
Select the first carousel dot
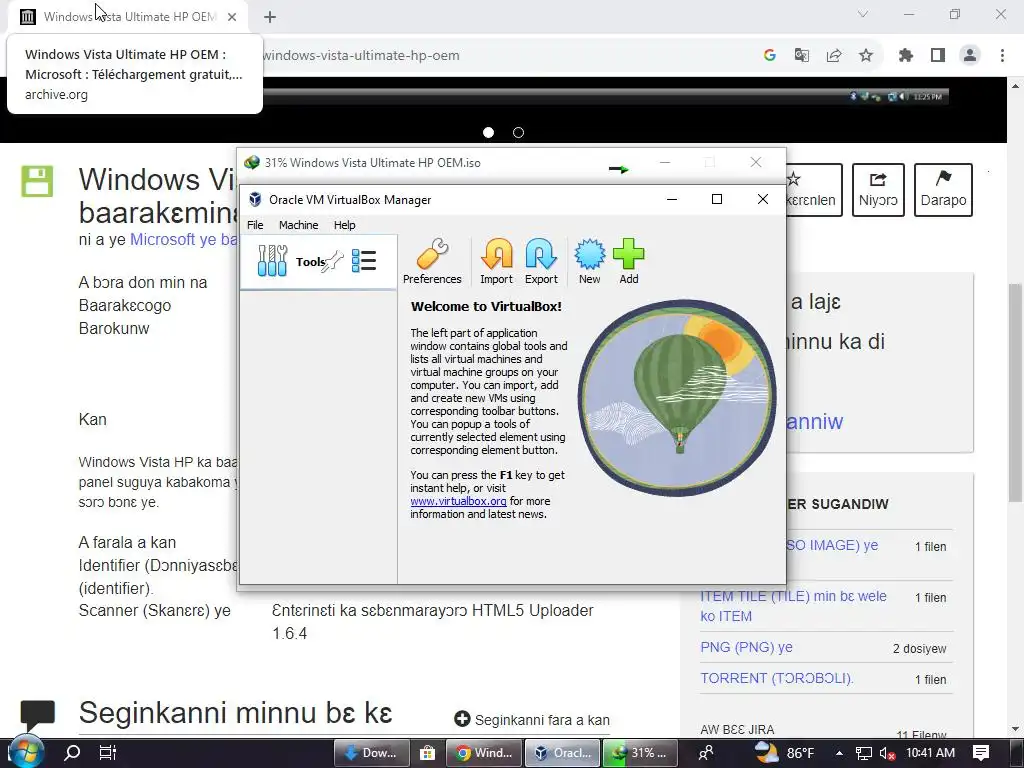[x=488, y=133]
